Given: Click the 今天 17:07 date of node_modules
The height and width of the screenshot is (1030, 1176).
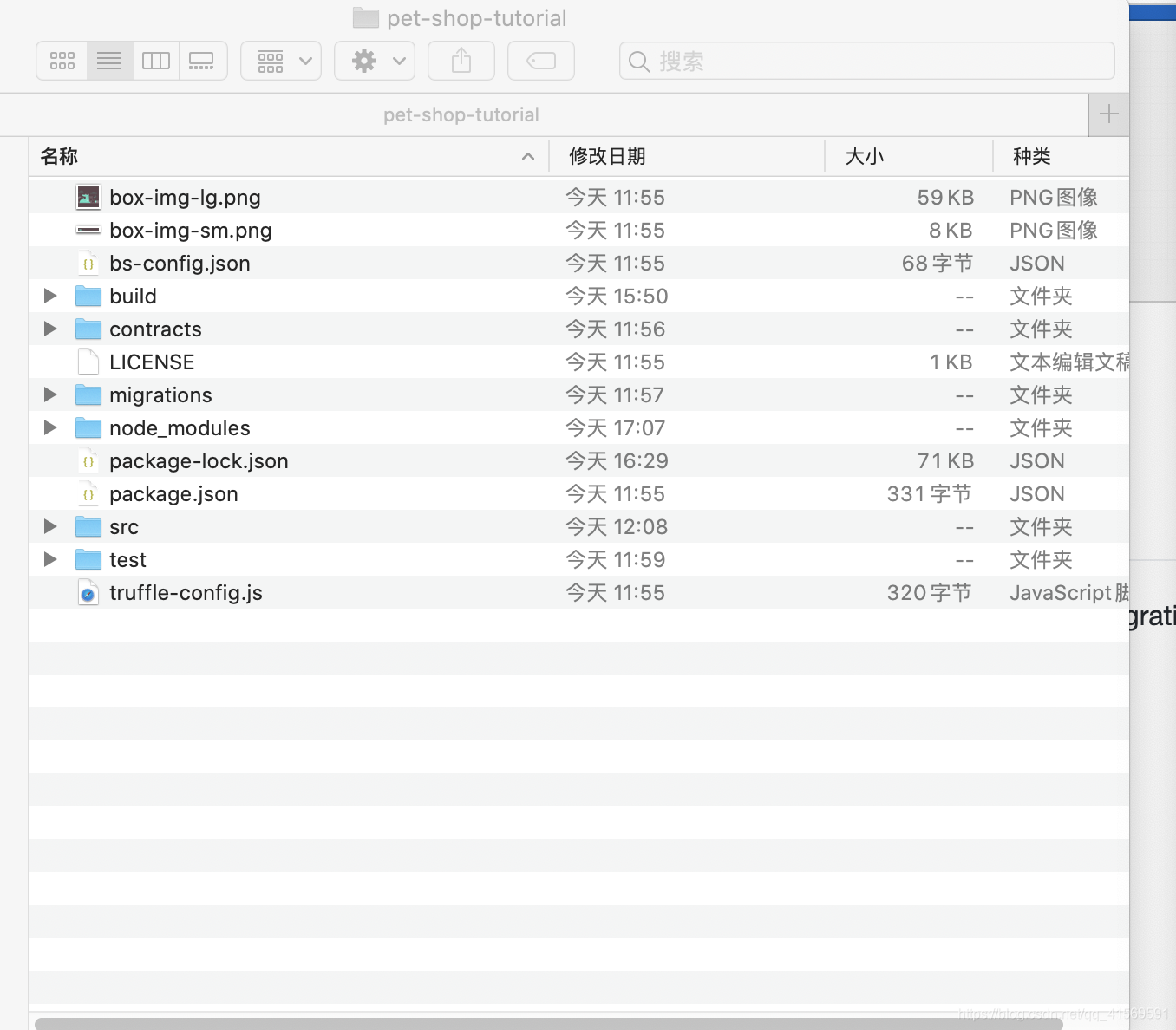Looking at the screenshot, I should [616, 428].
